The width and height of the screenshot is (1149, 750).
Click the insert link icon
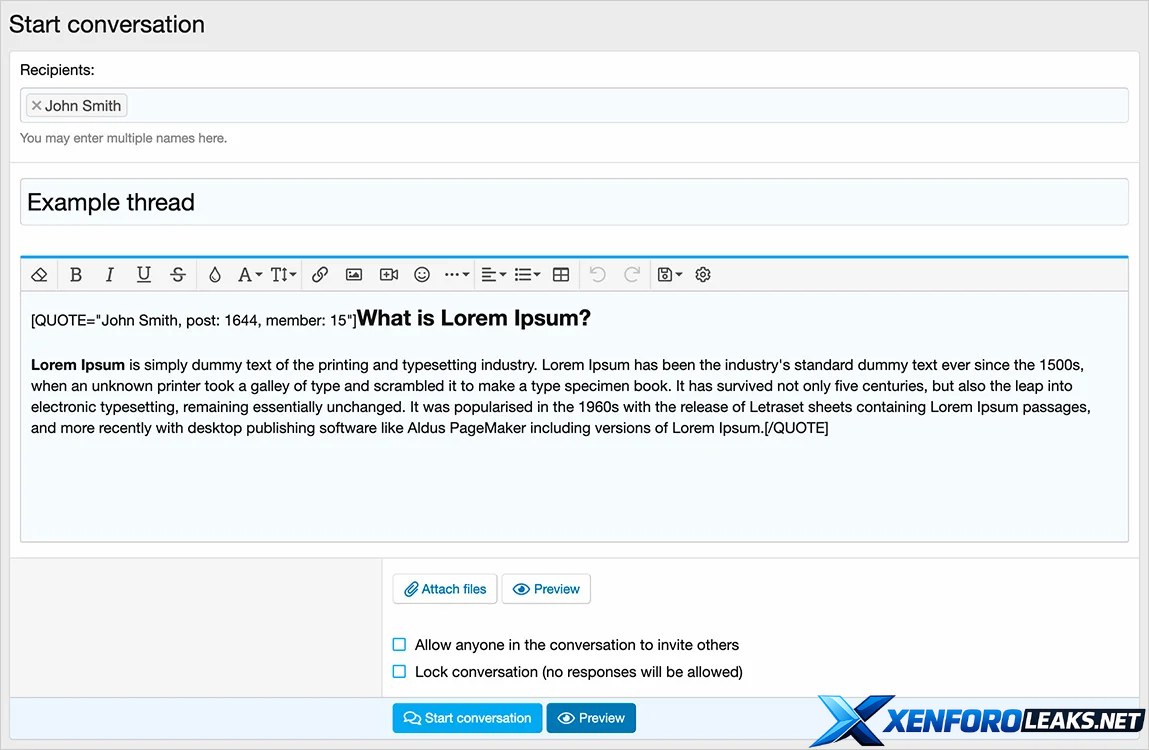(320, 275)
